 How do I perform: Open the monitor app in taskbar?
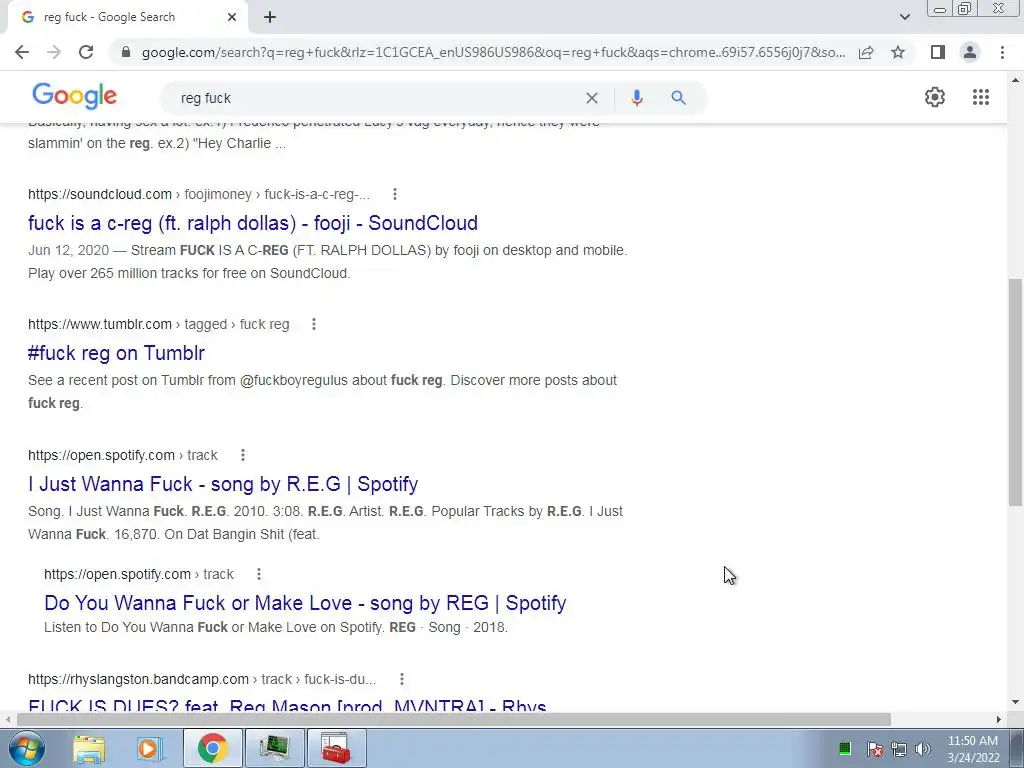275,748
